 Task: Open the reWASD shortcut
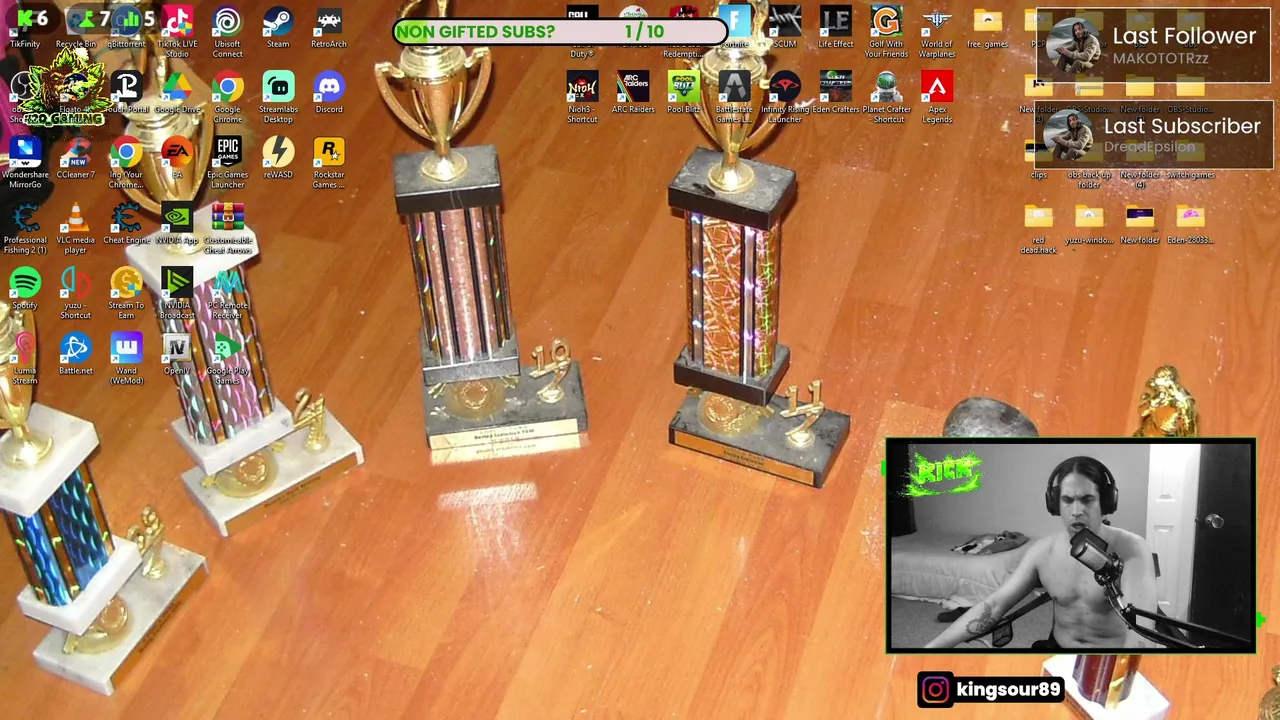point(278,158)
